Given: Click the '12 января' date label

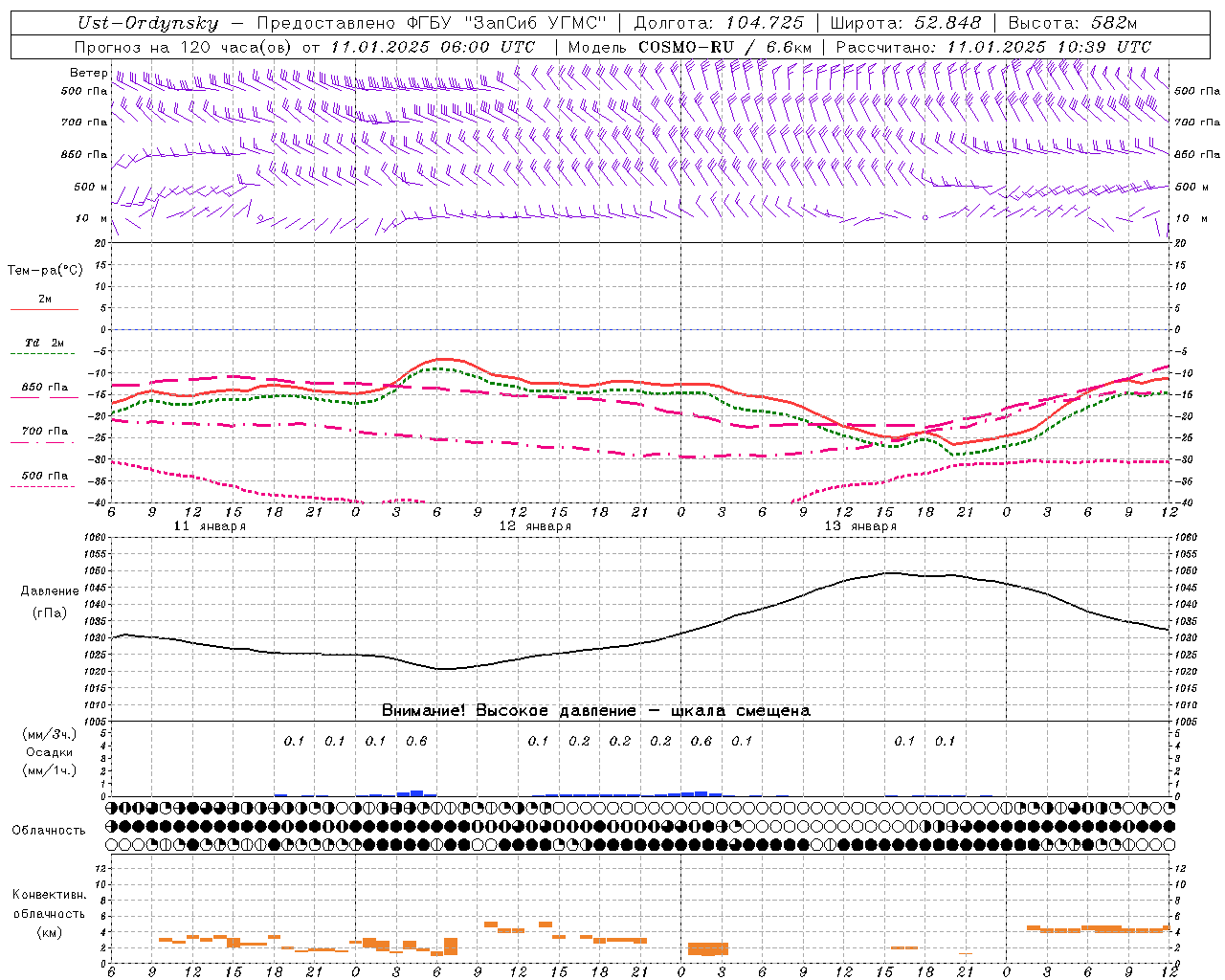Looking at the screenshot, I should (535, 526).
